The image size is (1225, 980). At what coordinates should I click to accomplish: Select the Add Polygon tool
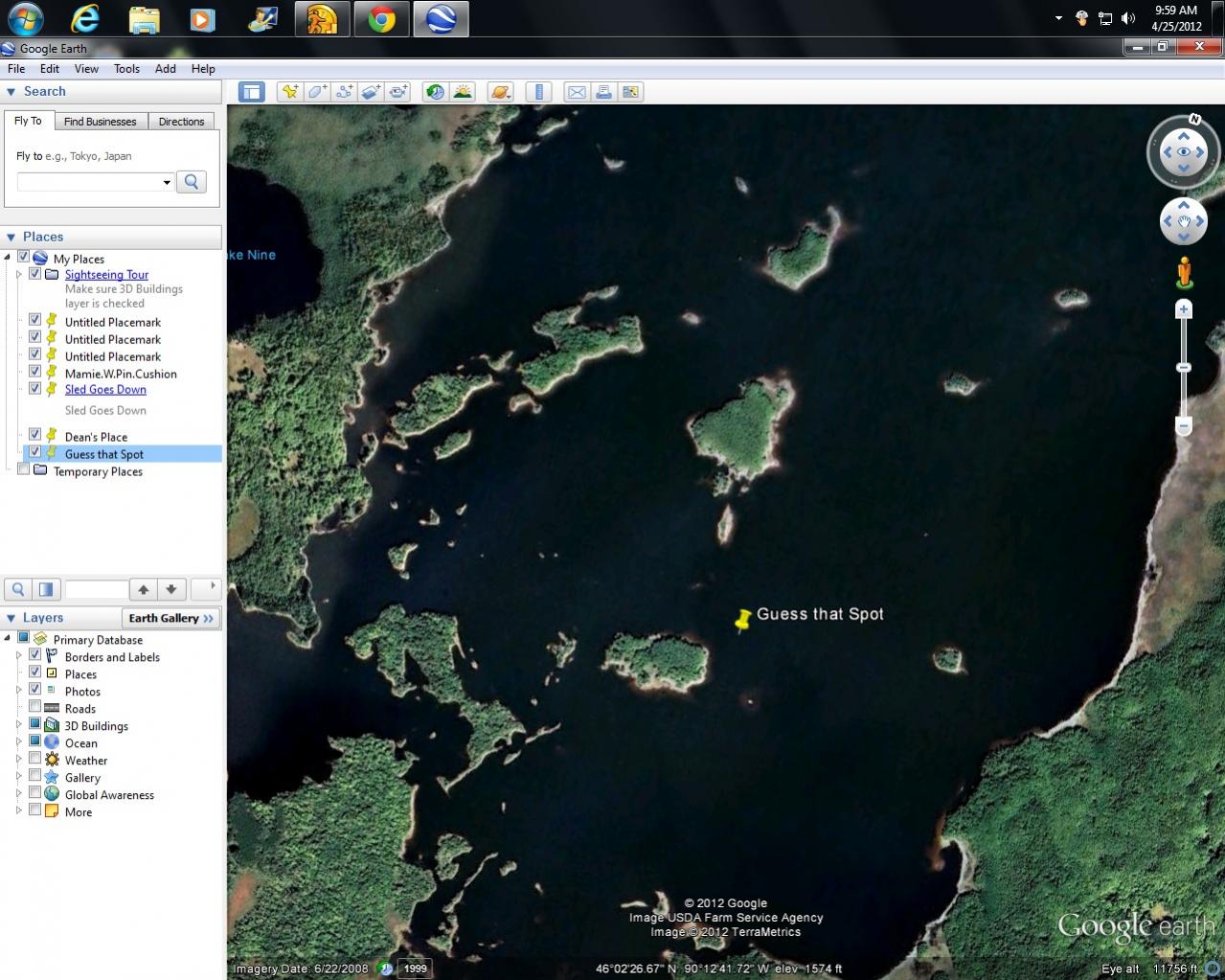coord(317,92)
